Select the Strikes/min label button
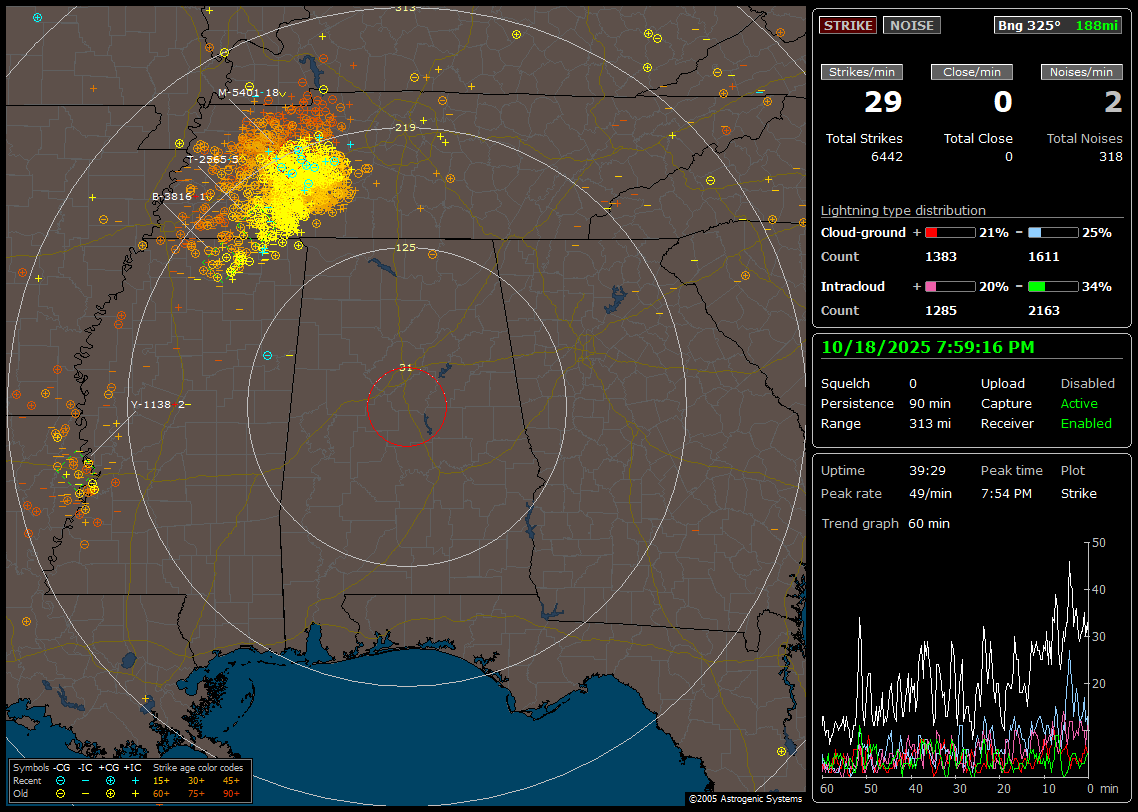This screenshot has width=1138, height=812. point(862,72)
